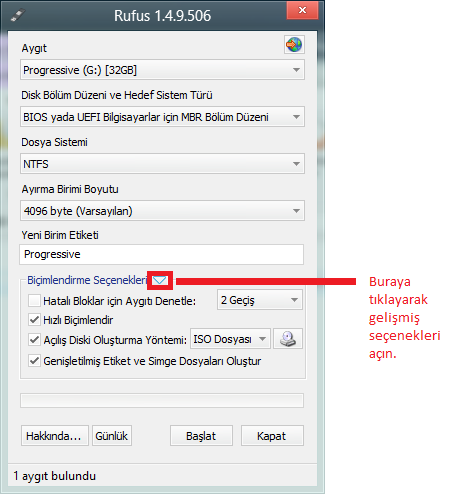
Task: Open the Dosya Sistemi NTFS dropdown
Action: pos(162,164)
